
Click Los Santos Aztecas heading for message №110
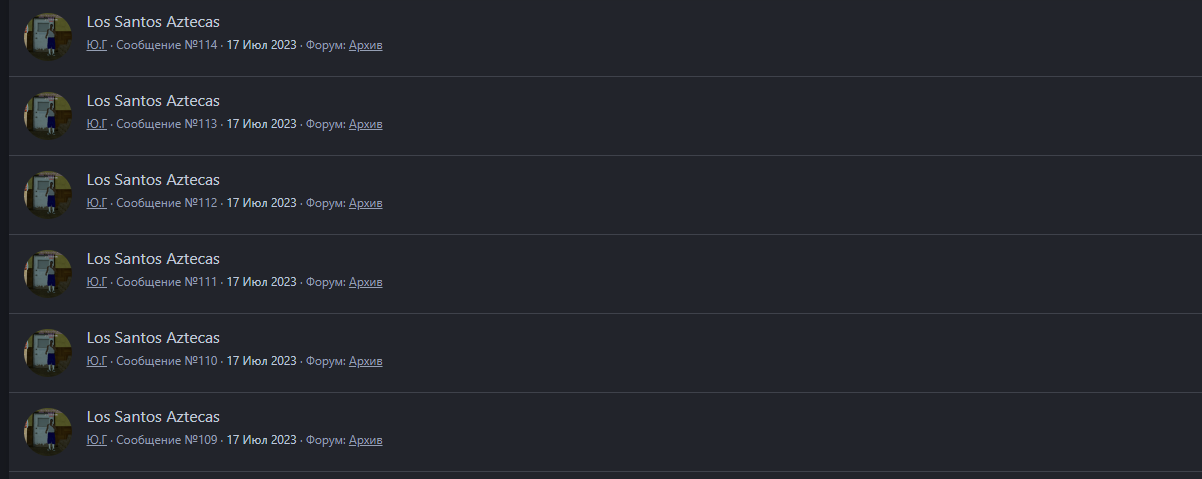[x=153, y=338]
